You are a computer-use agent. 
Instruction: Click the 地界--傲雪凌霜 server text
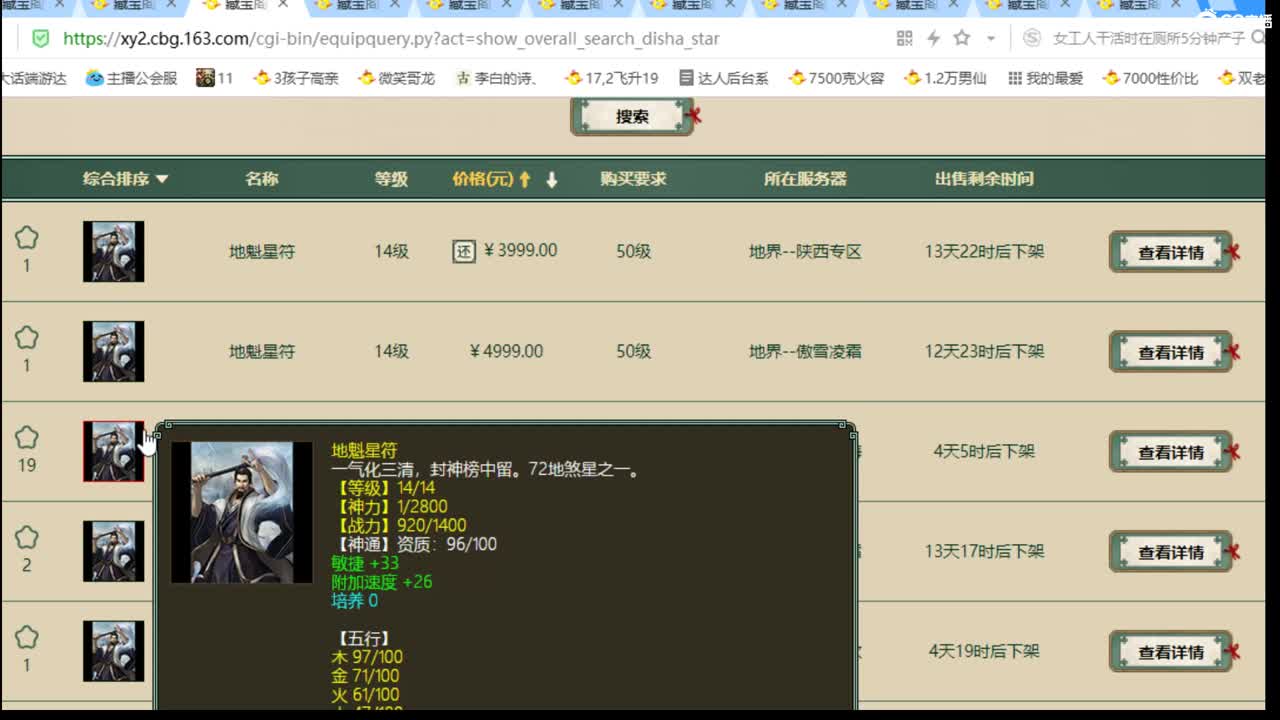click(805, 352)
